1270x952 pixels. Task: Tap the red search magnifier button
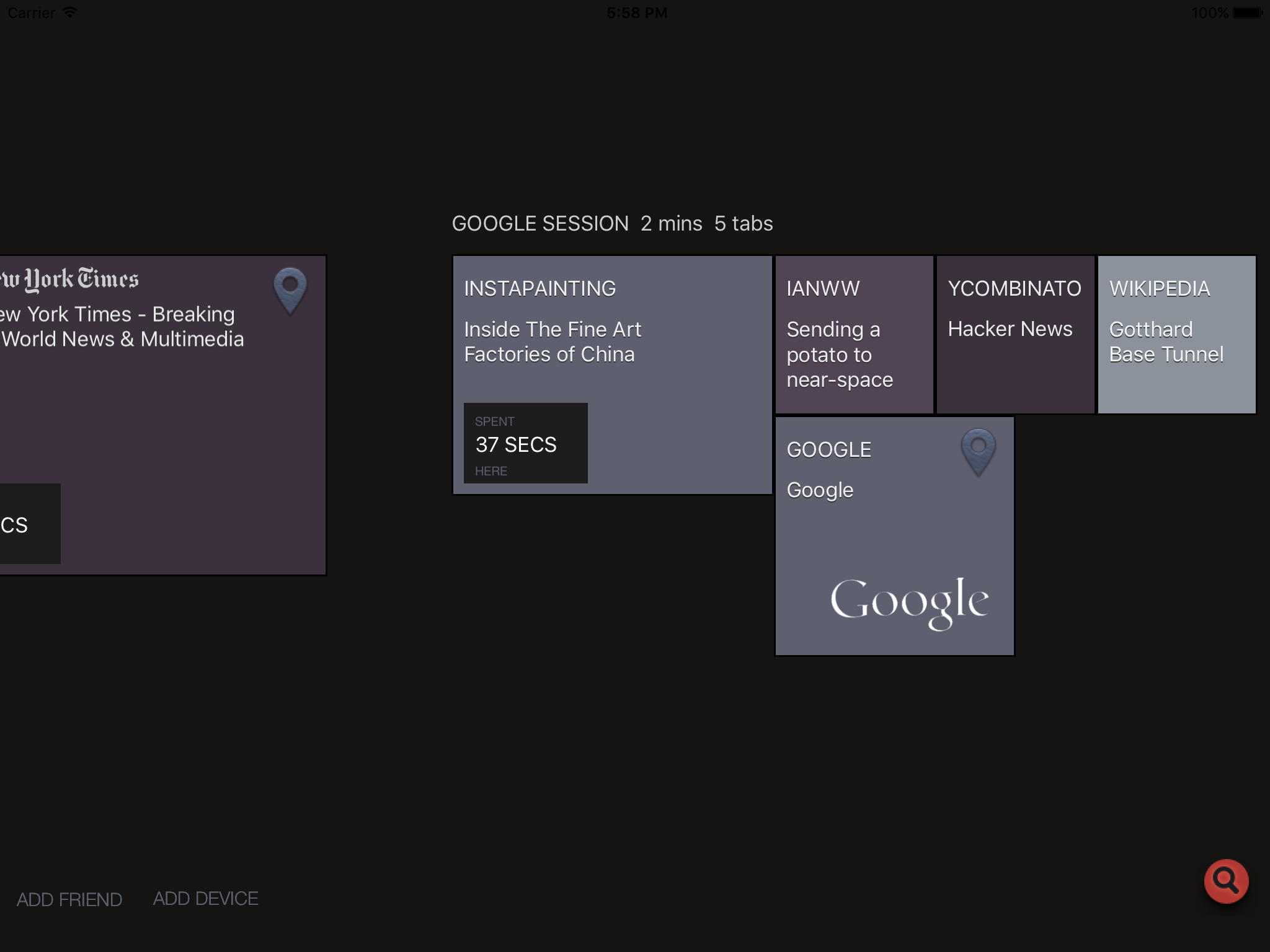click(1225, 881)
